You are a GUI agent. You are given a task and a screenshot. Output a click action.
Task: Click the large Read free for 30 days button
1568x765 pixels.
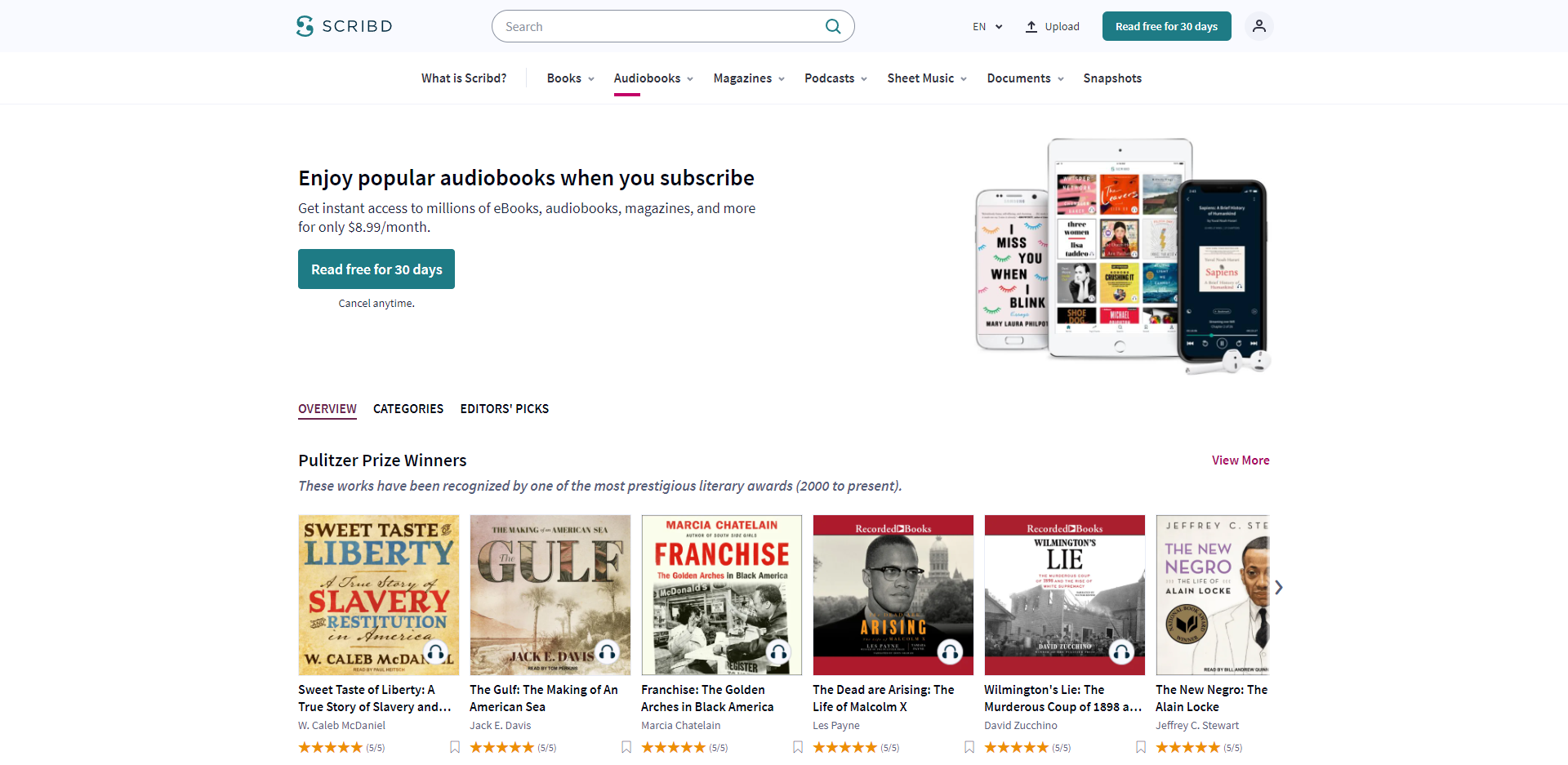click(376, 269)
